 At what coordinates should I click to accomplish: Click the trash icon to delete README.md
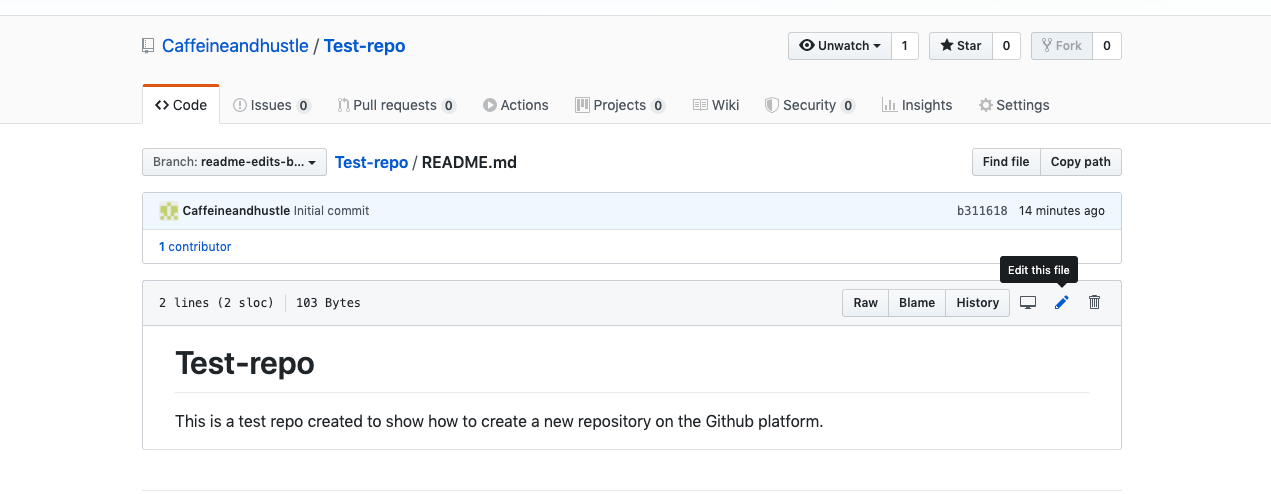coord(1094,302)
